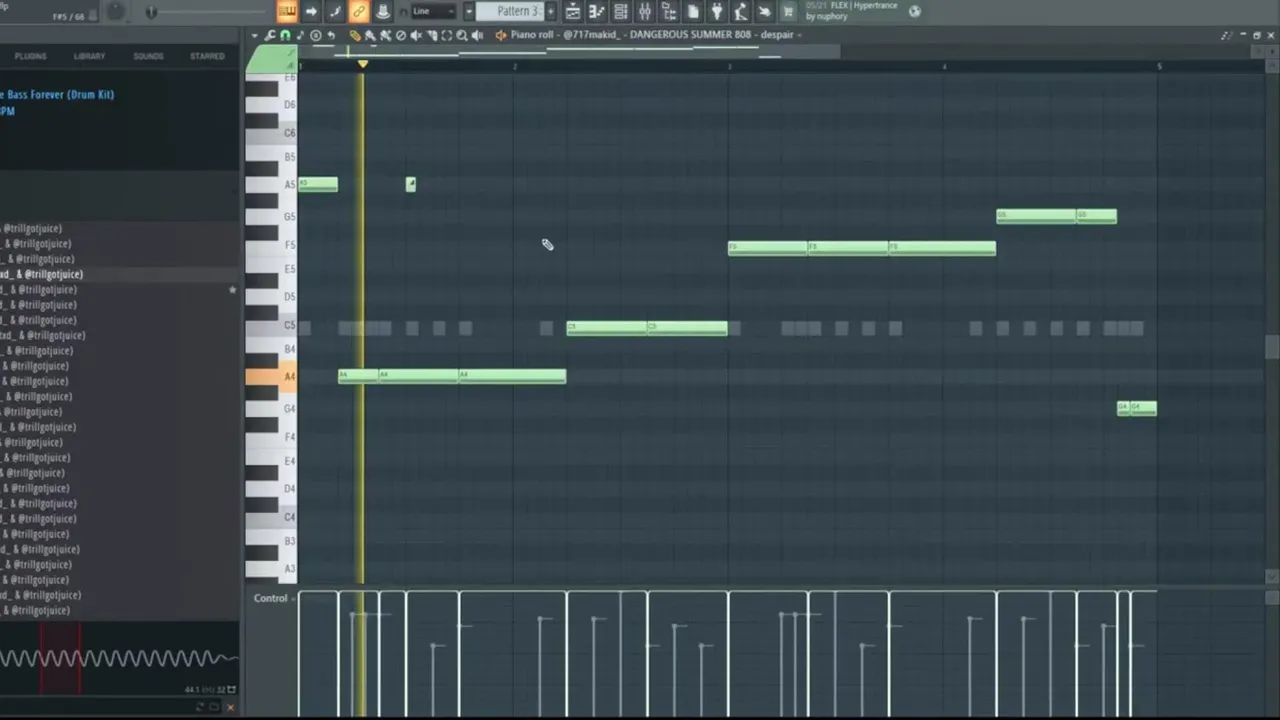Viewport: 1280px width, 720px height.
Task: Click bar 3 on the timeline ruler
Action: [729, 66]
